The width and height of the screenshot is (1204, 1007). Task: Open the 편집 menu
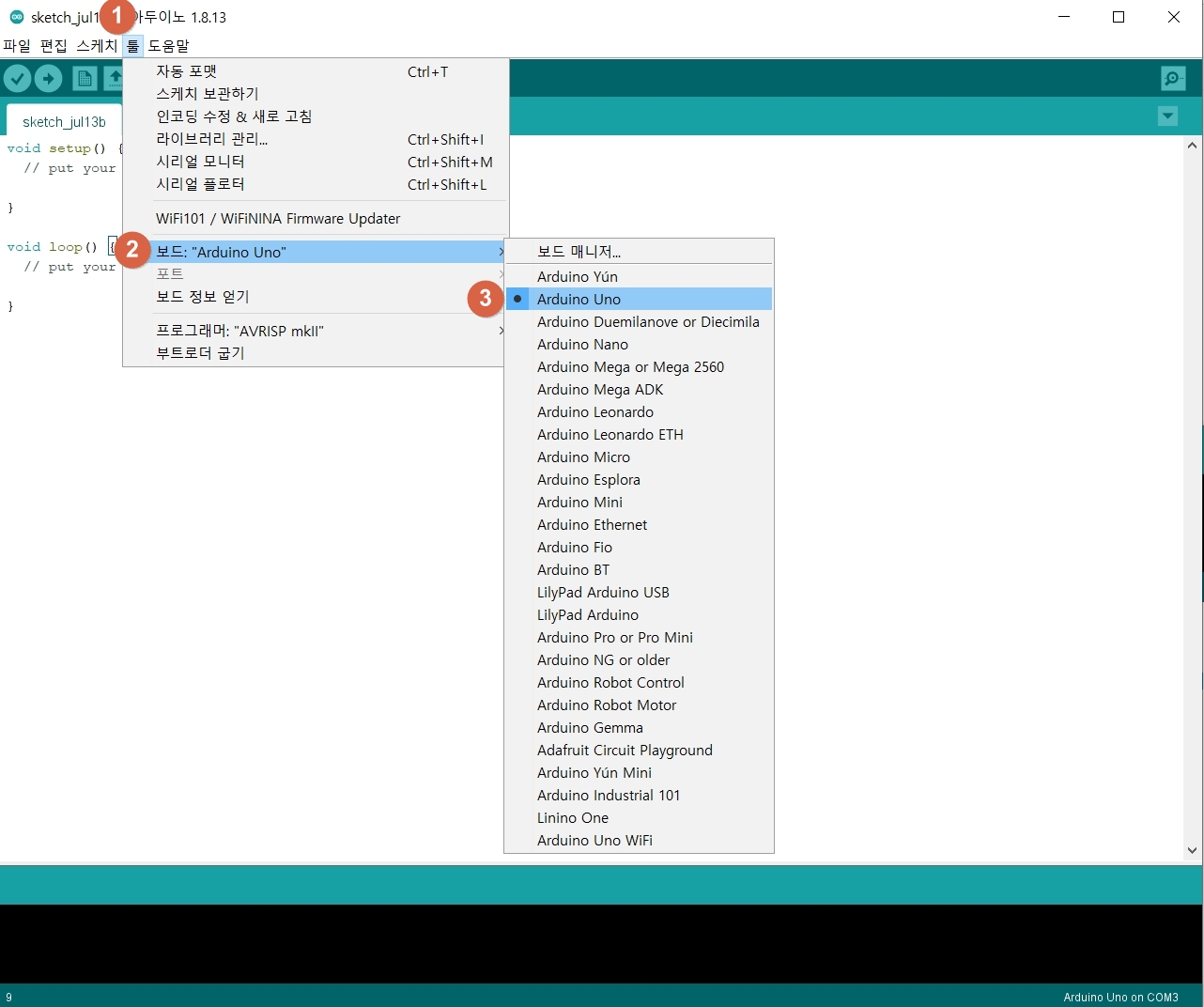pyautogui.click(x=54, y=45)
